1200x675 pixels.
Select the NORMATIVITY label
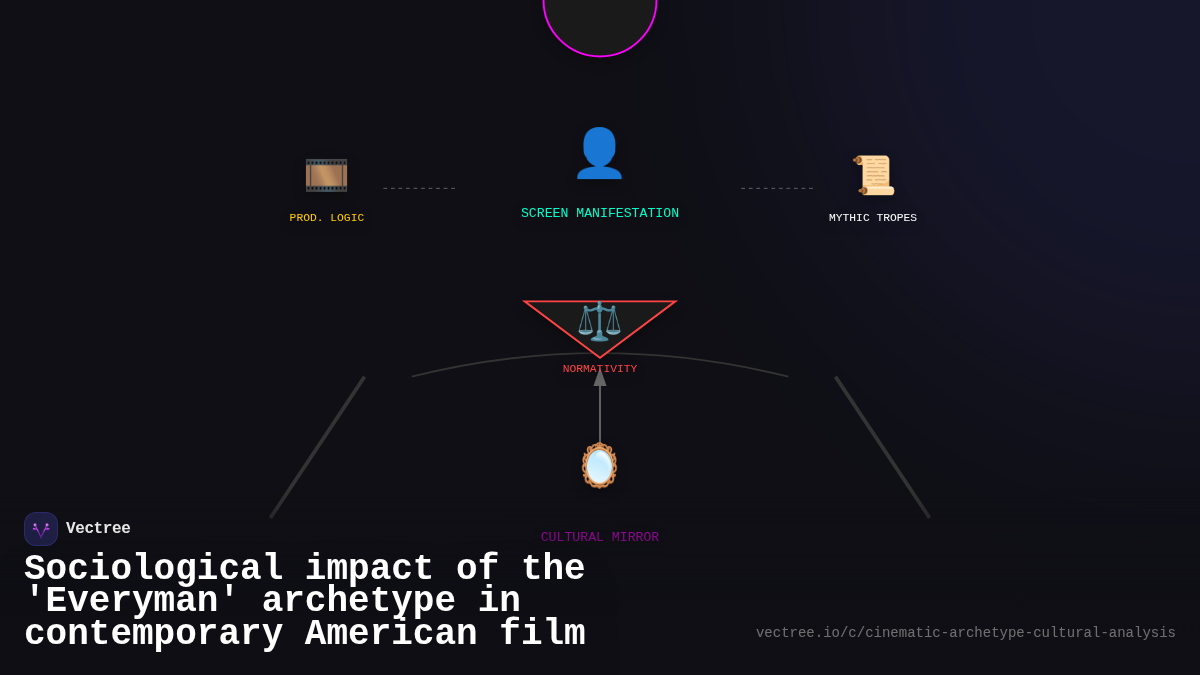pyautogui.click(x=599, y=368)
